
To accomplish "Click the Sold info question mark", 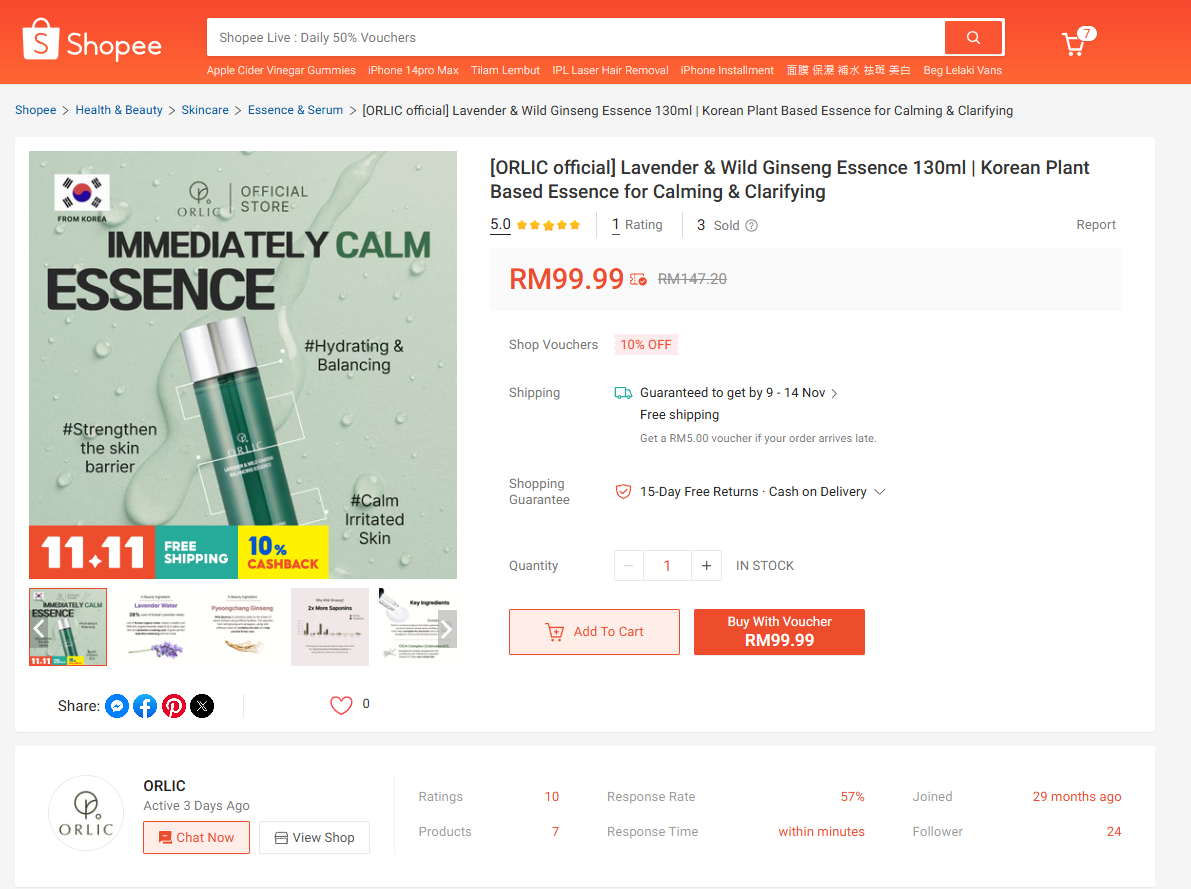I will coord(752,226).
